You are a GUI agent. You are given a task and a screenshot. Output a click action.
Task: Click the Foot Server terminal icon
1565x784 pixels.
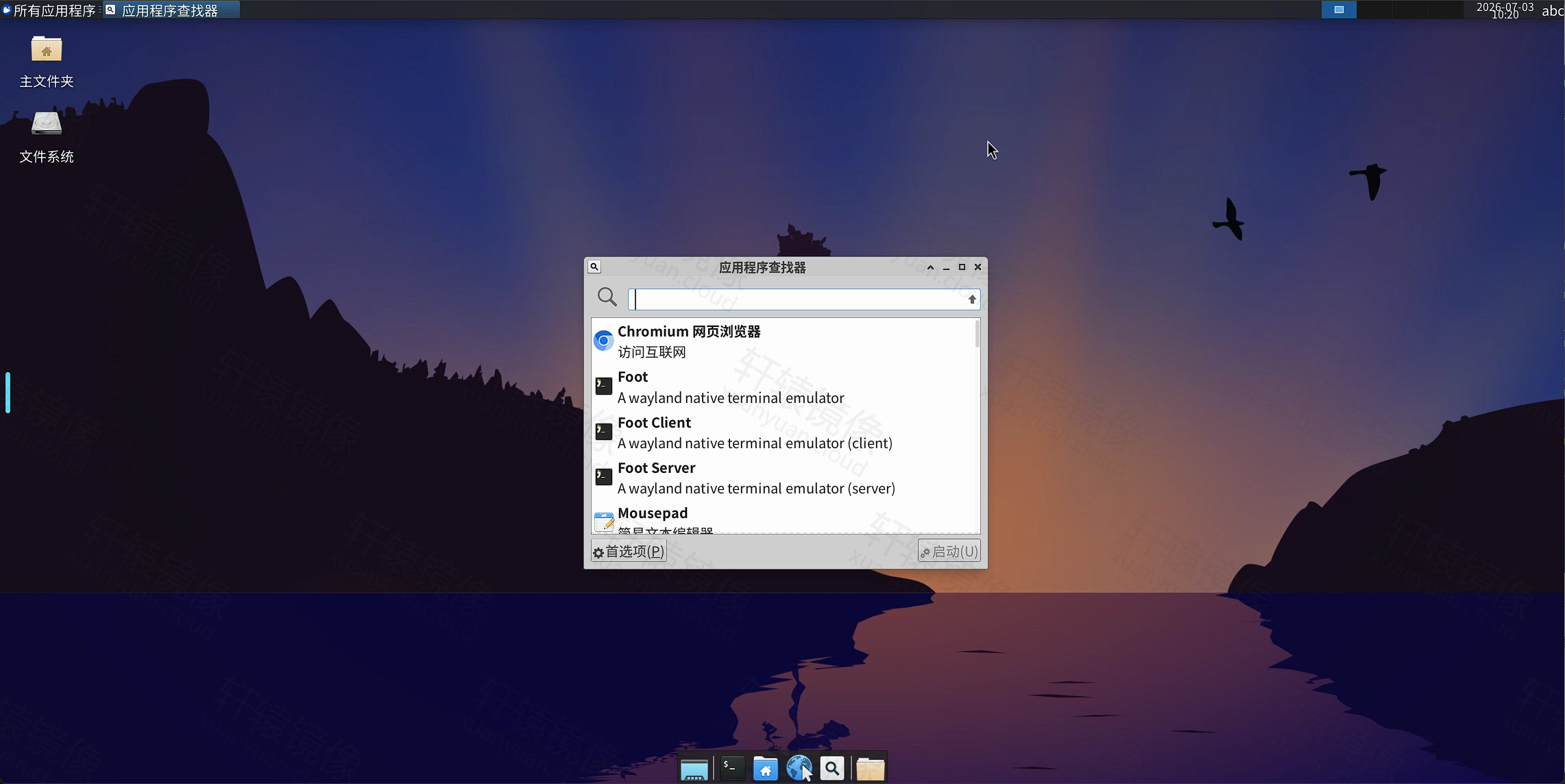(x=603, y=477)
